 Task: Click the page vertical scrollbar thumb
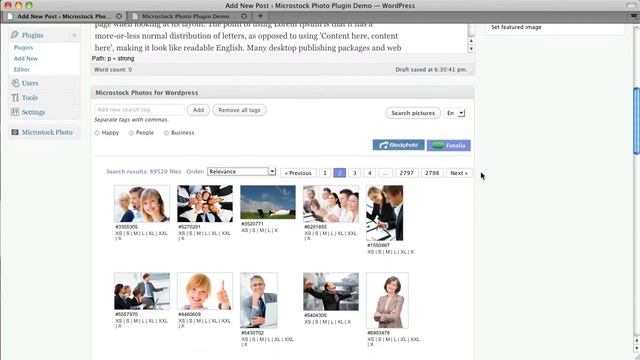[x=636, y=121]
